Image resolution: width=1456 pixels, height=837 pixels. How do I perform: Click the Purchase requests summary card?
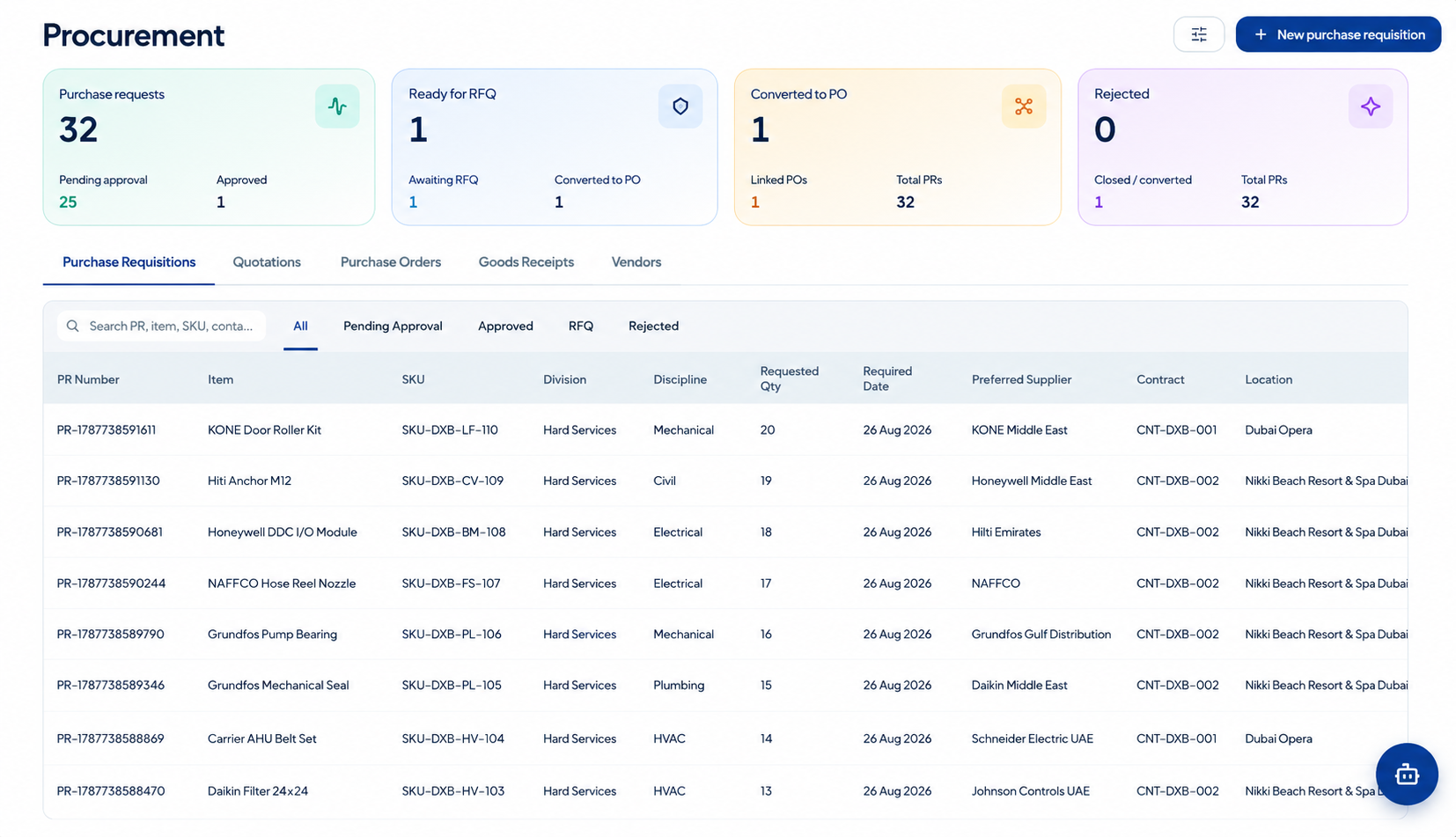209,147
